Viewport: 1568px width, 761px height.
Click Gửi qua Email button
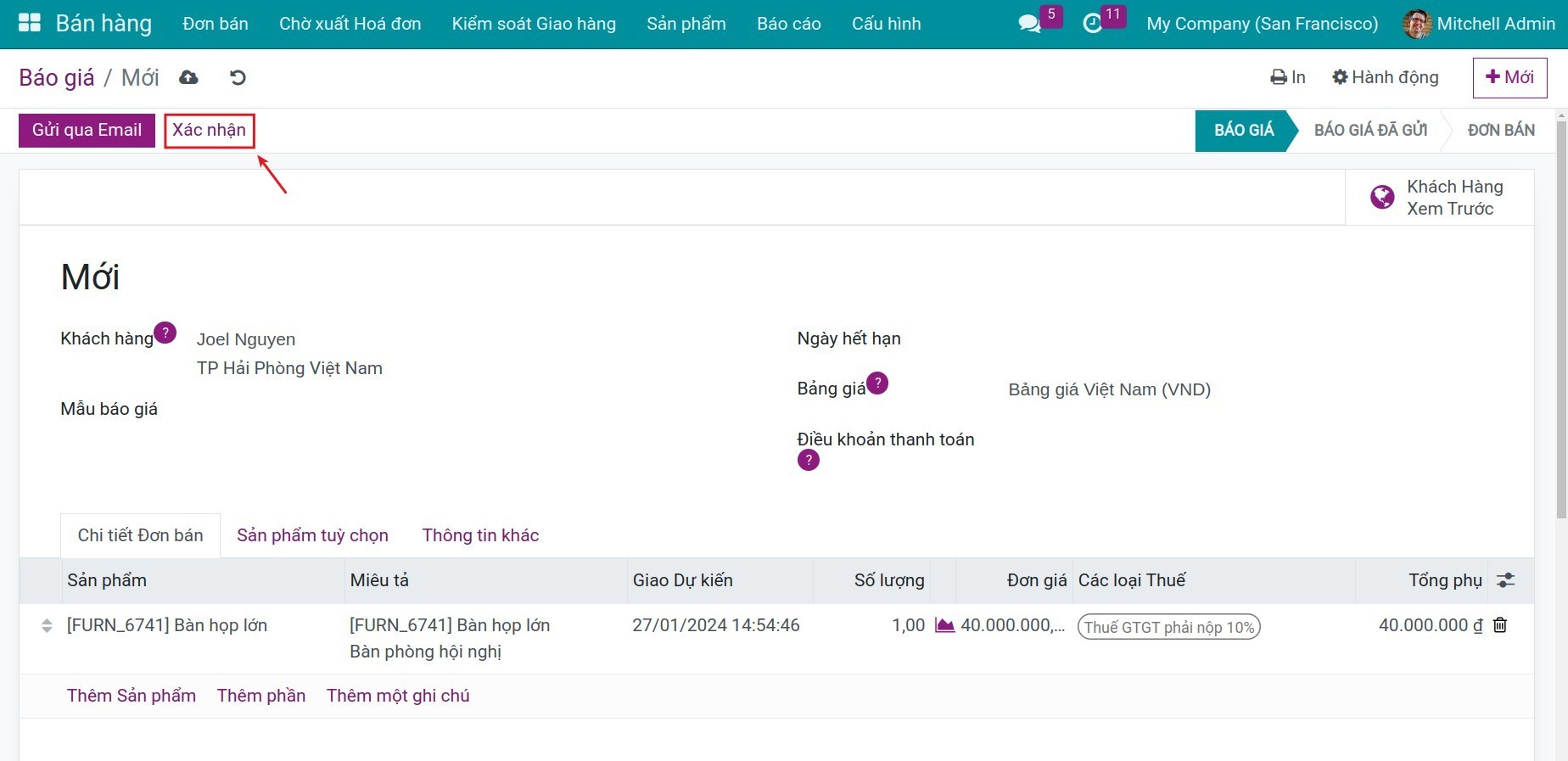click(x=87, y=131)
